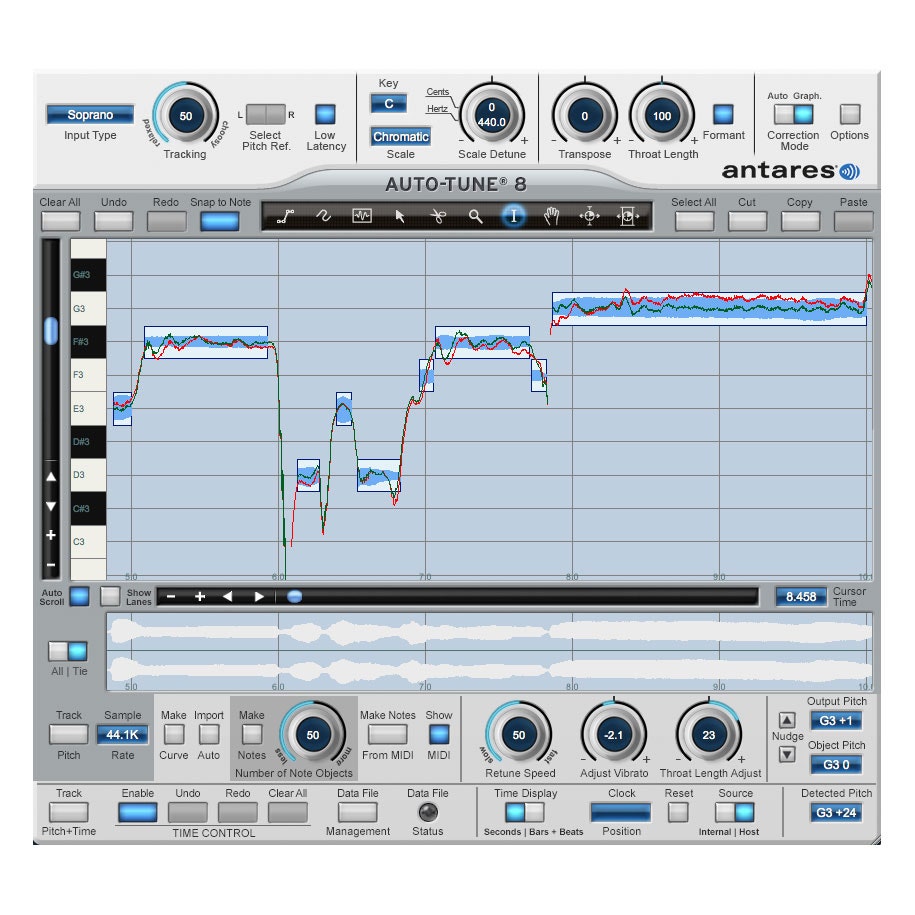Click the Copy button
This screenshot has height=915, width=915.
pyautogui.click(x=800, y=221)
